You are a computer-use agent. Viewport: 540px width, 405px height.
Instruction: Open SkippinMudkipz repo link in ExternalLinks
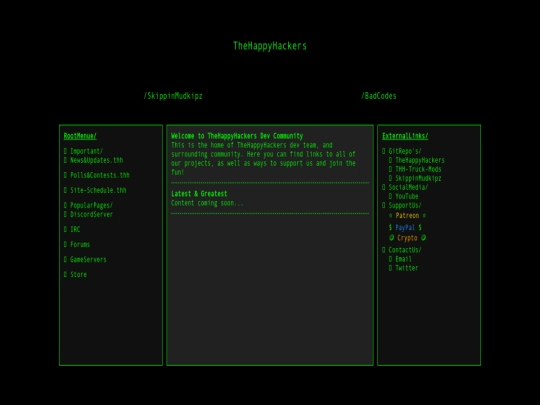click(x=418, y=178)
